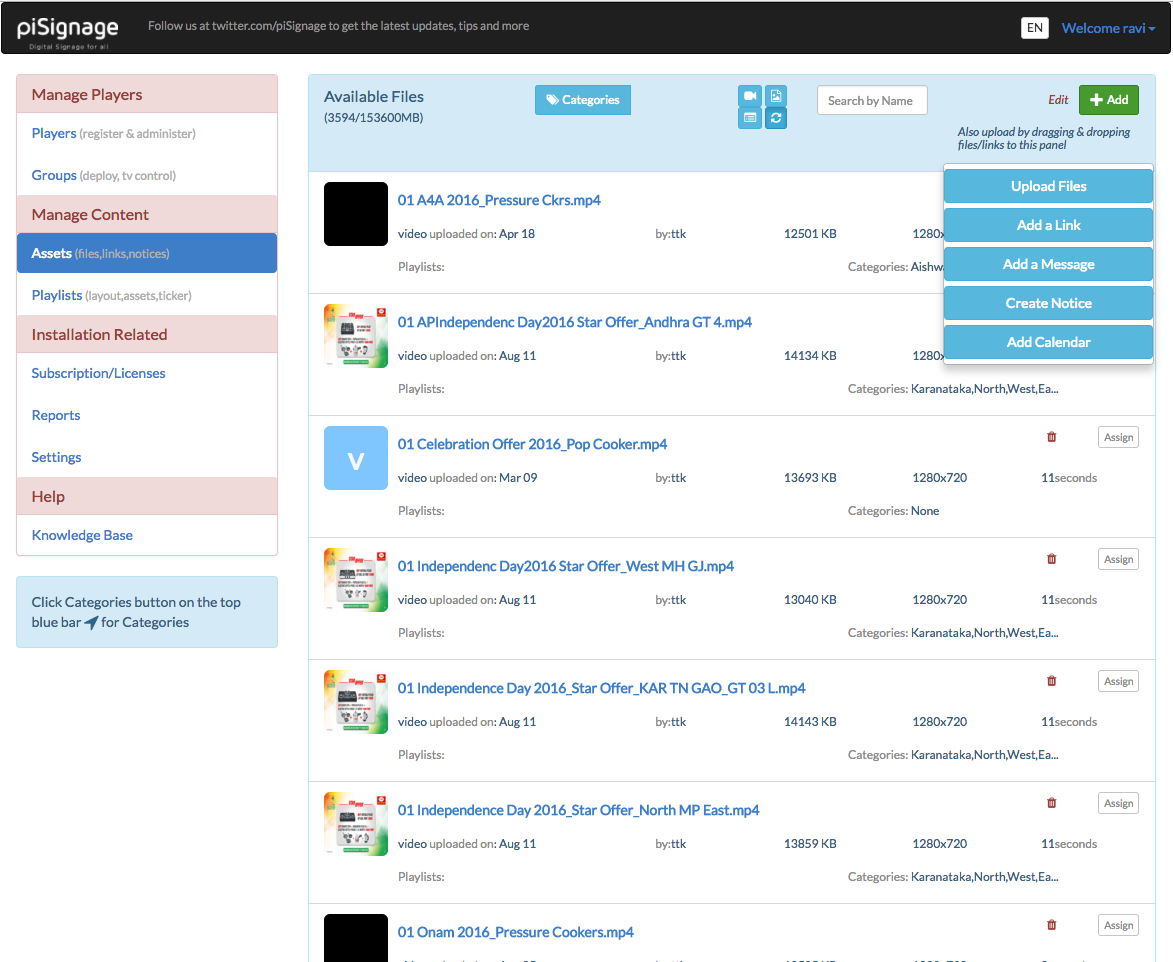Open the EN language selector
The width and height of the screenshot is (1173, 962).
(1035, 28)
